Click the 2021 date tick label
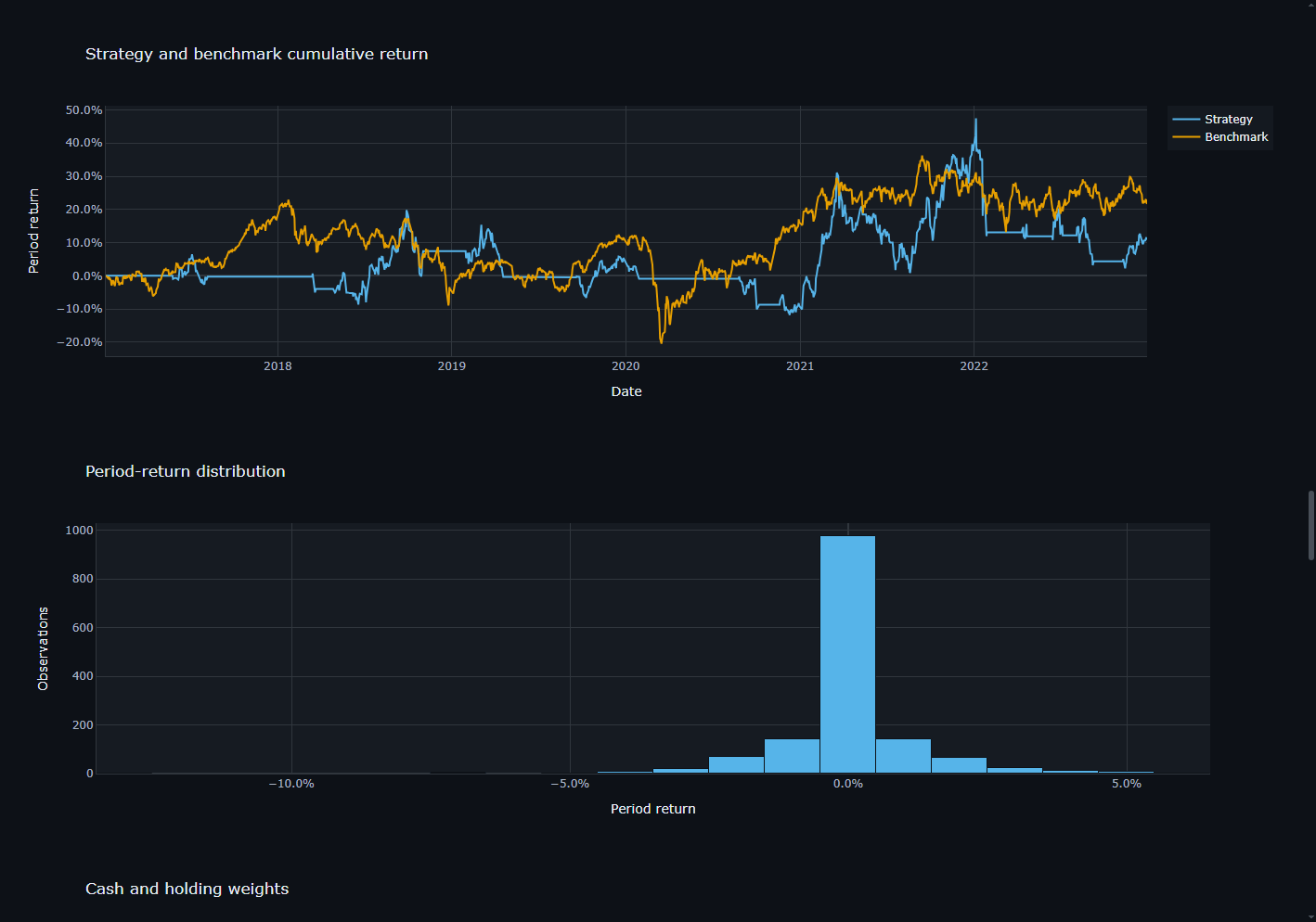The height and width of the screenshot is (922, 1316). coord(800,366)
